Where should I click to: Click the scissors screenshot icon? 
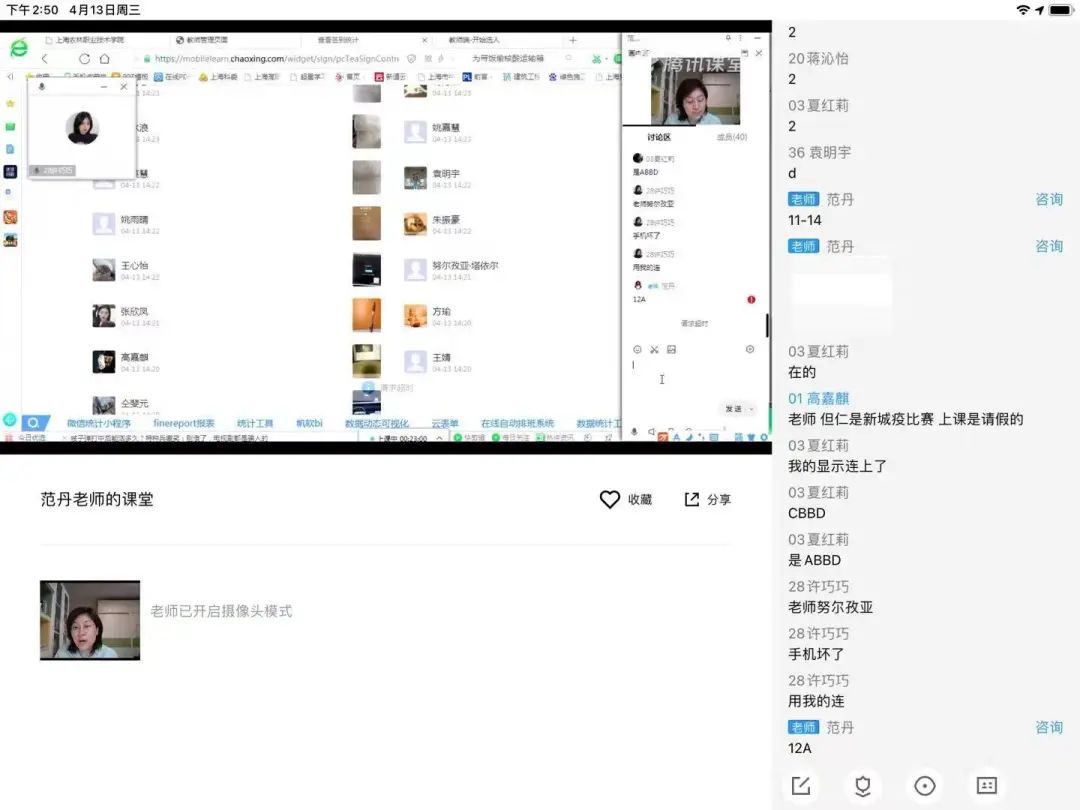654,349
